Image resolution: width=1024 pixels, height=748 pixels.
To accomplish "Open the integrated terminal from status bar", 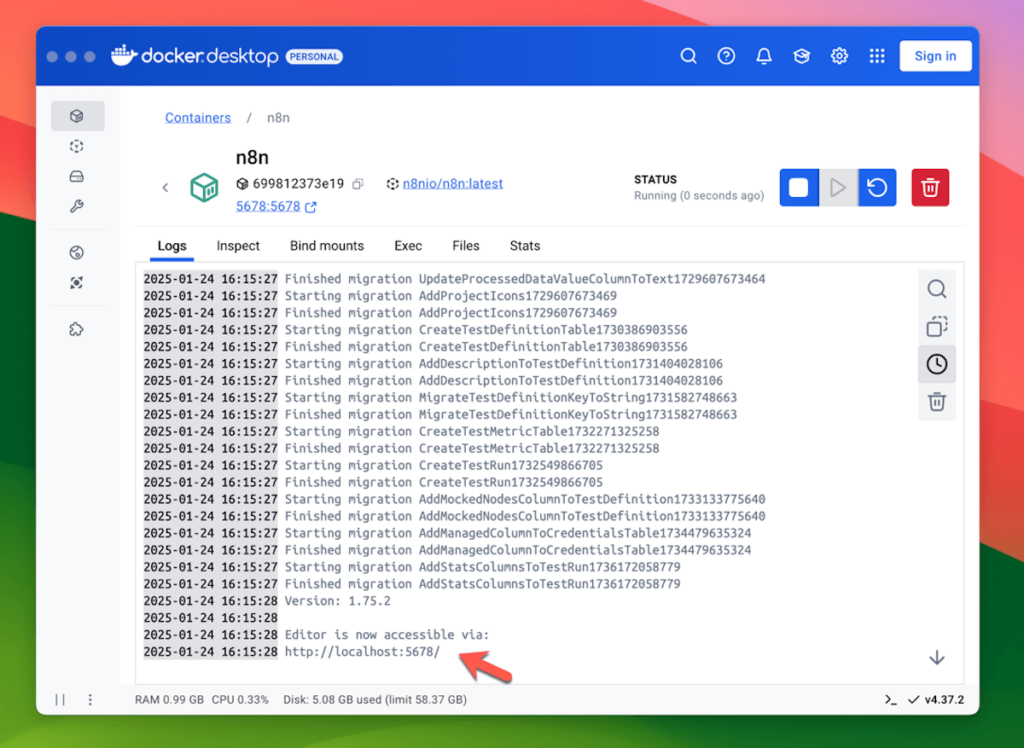I will (891, 700).
